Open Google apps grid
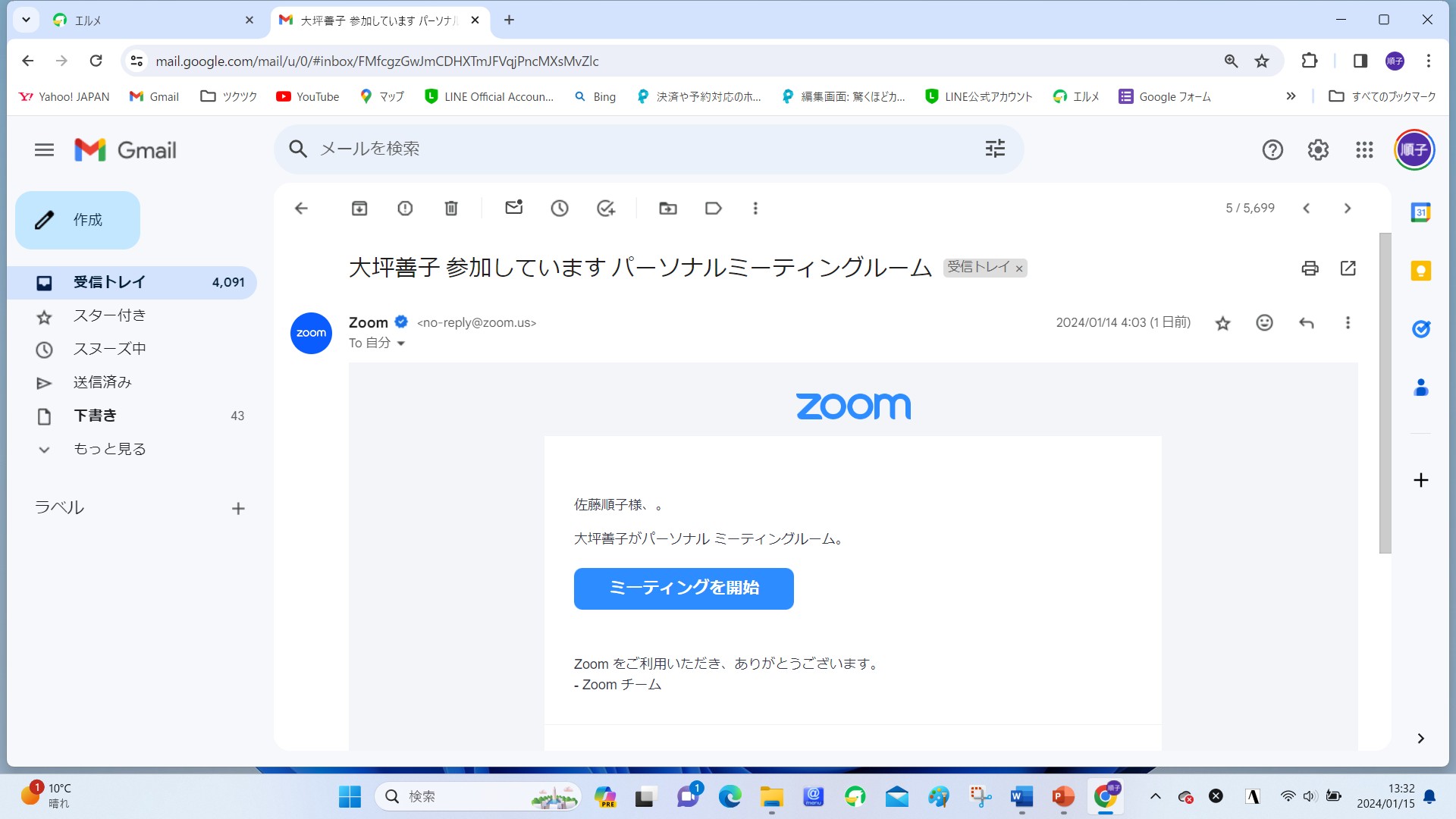1456x819 pixels. coord(1364,150)
